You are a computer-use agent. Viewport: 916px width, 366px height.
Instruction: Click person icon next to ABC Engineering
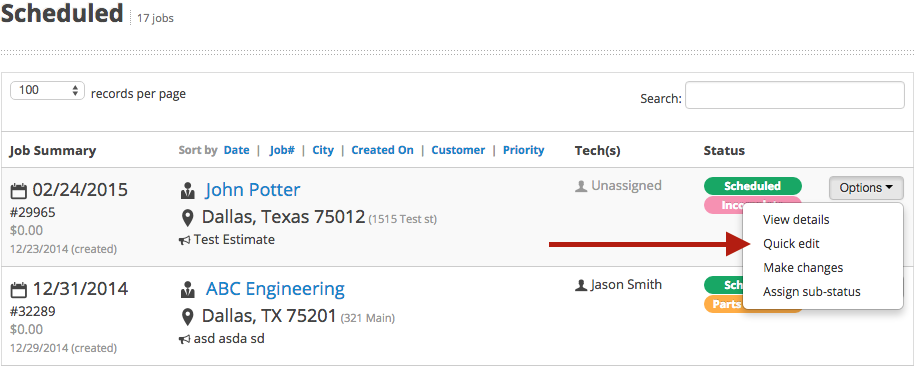tap(188, 290)
